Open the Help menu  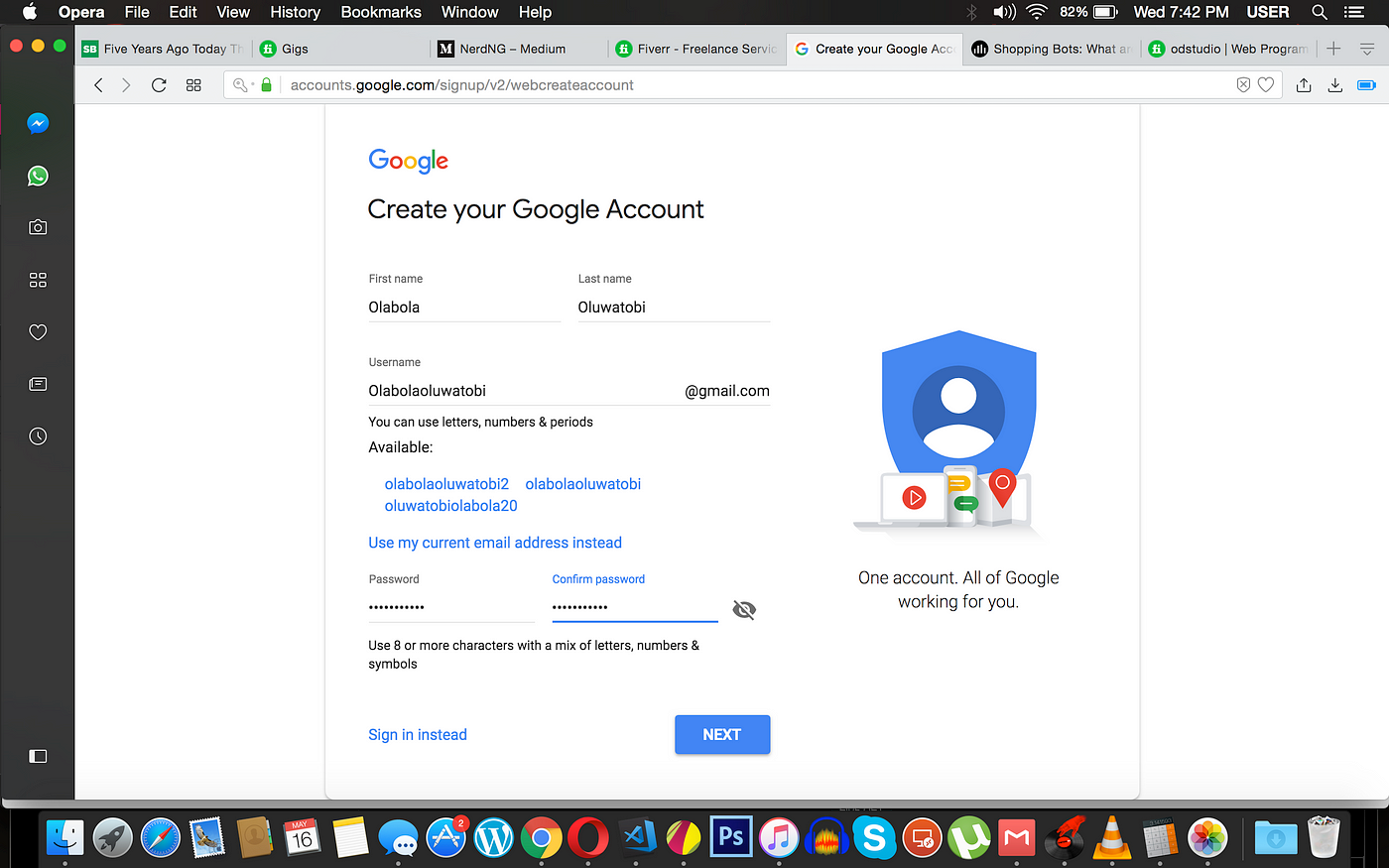(535, 12)
